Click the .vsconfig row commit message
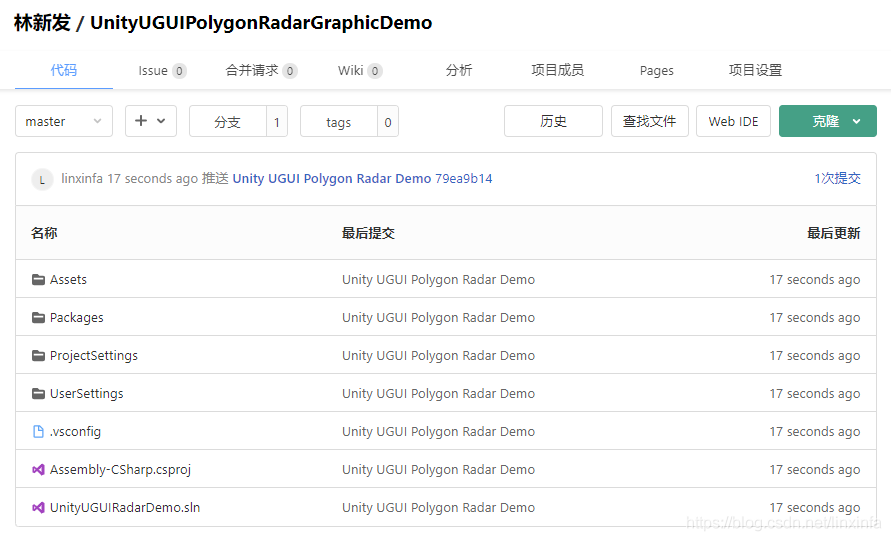Viewport: 891px width, 541px height. click(x=438, y=432)
